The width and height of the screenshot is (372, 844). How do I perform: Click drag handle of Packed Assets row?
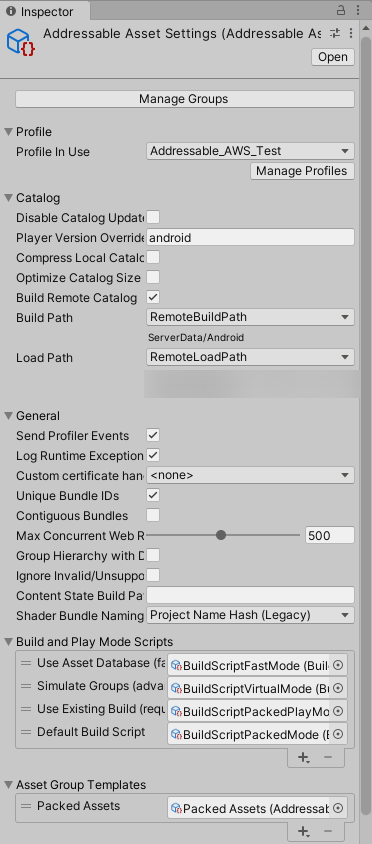pyautogui.click(x=26, y=806)
